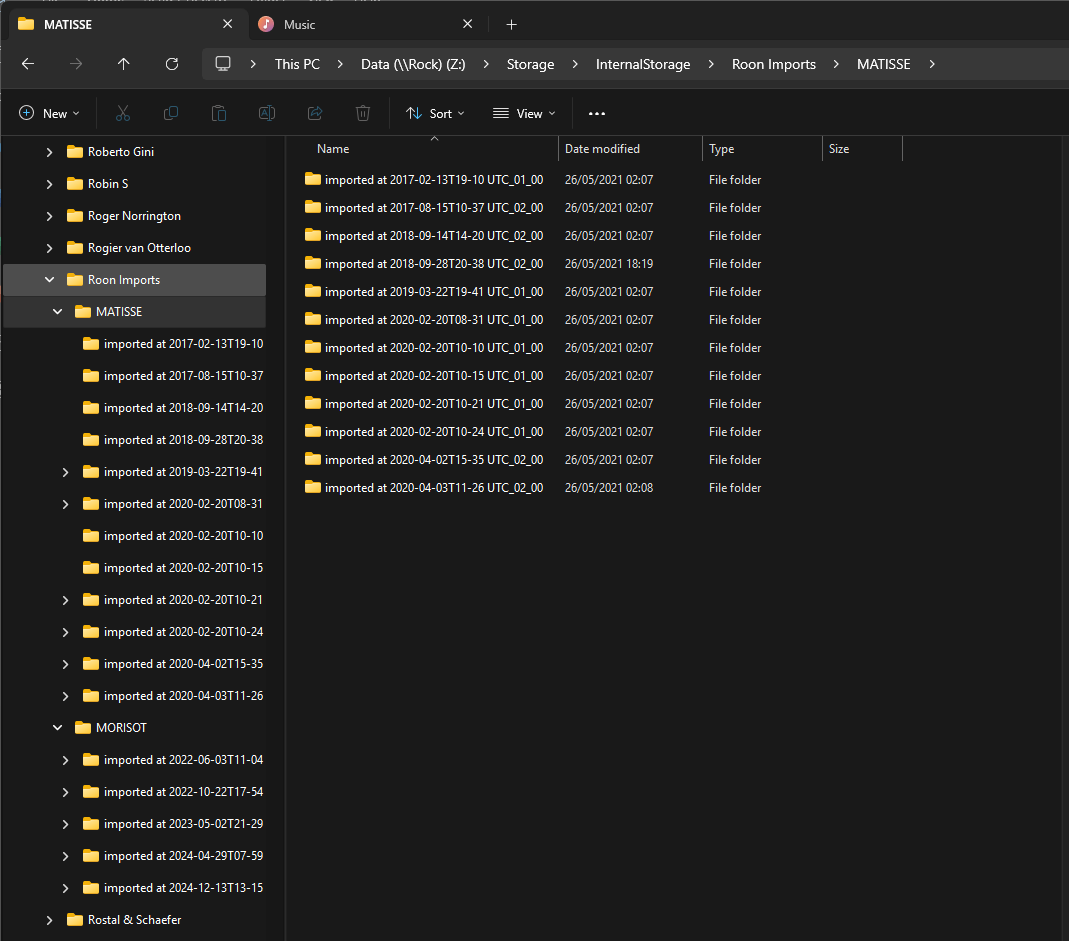Click the Robin S folder icon in tree
The height and width of the screenshot is (941, 1069).
pyautogui.click(x=75, y=184)
